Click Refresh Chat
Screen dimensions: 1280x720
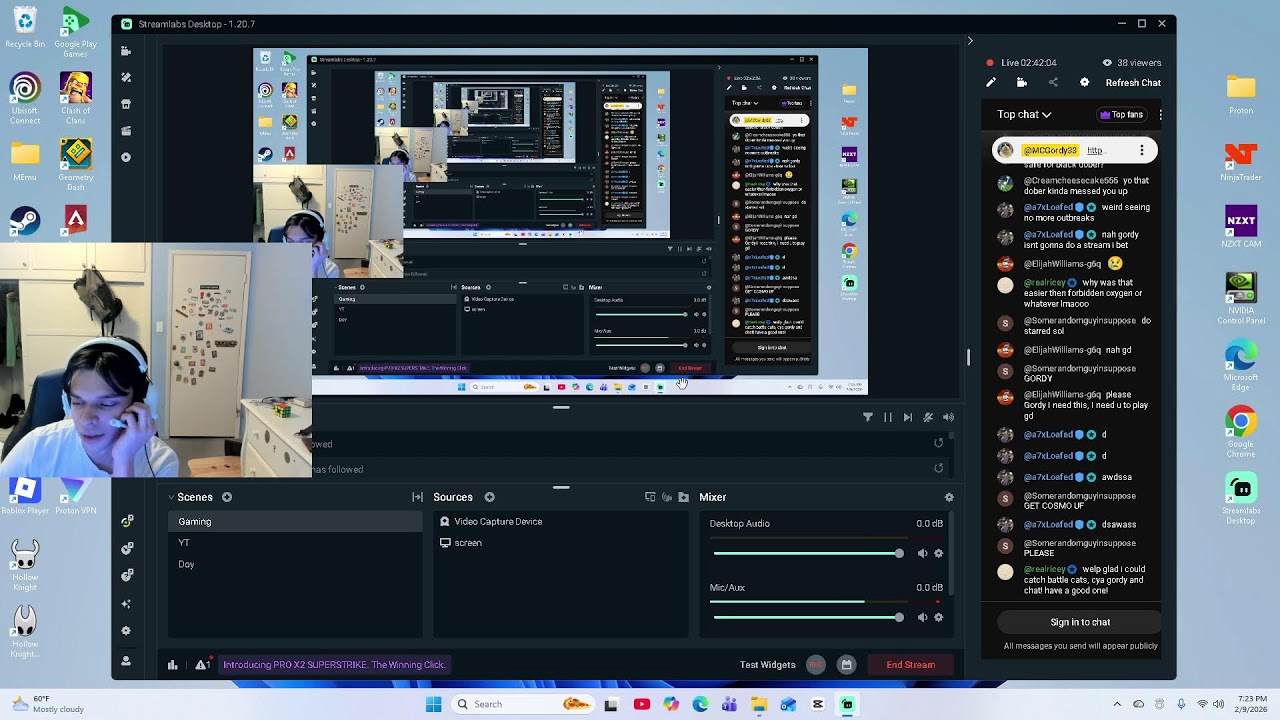coord(1133,83)
